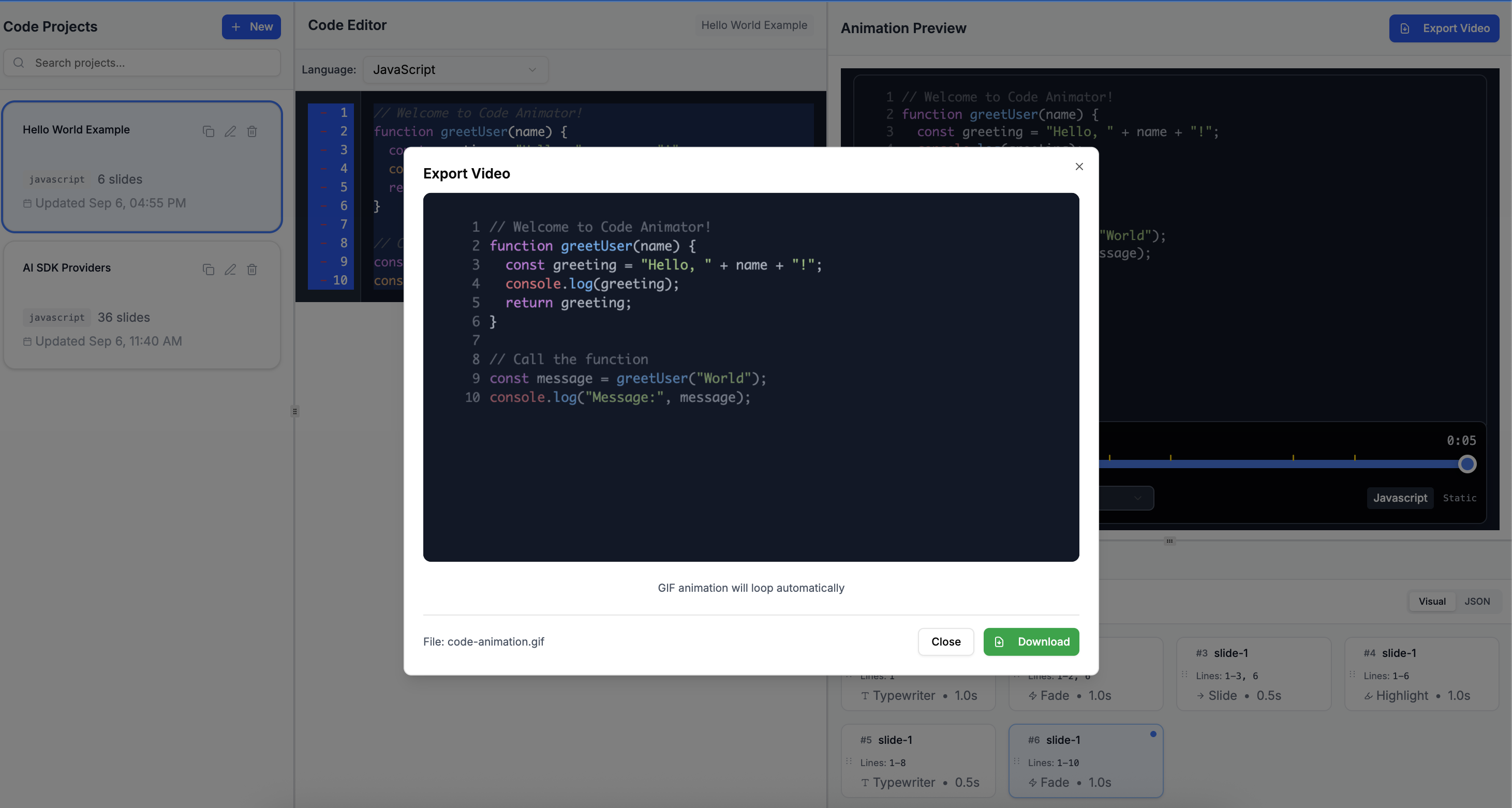Open the Language JavaScript dropdown
The width and height of the screenshot is (1512, 808).
[x=455, y=70]
